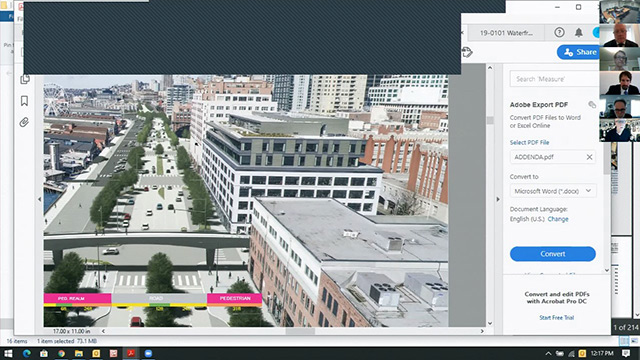640x360 pixels.
Task: Open notifications bell in Acrobat
Action: coord(579,33)
